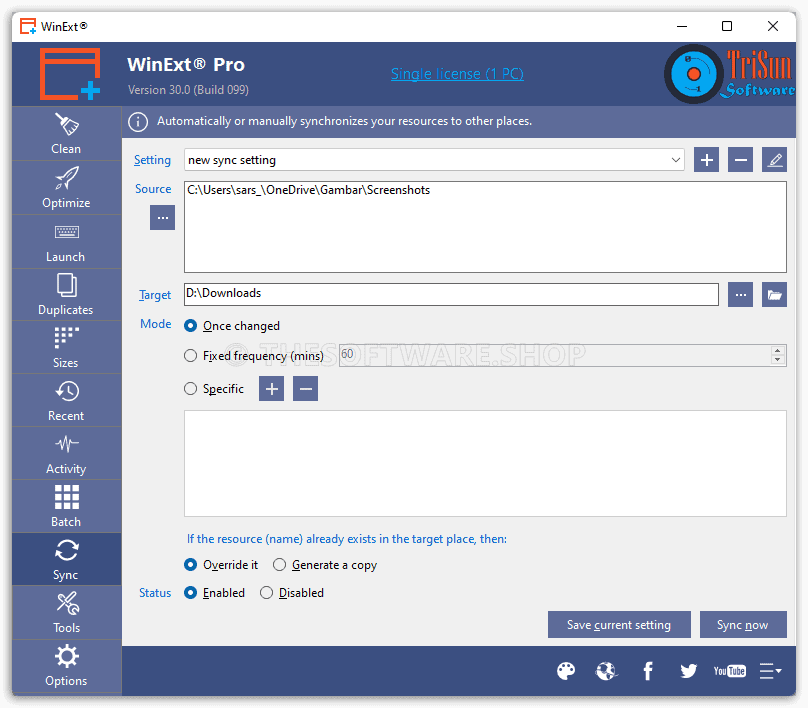
Task: Increase frequency minutes with up arrow
Action: coord(778,350)
